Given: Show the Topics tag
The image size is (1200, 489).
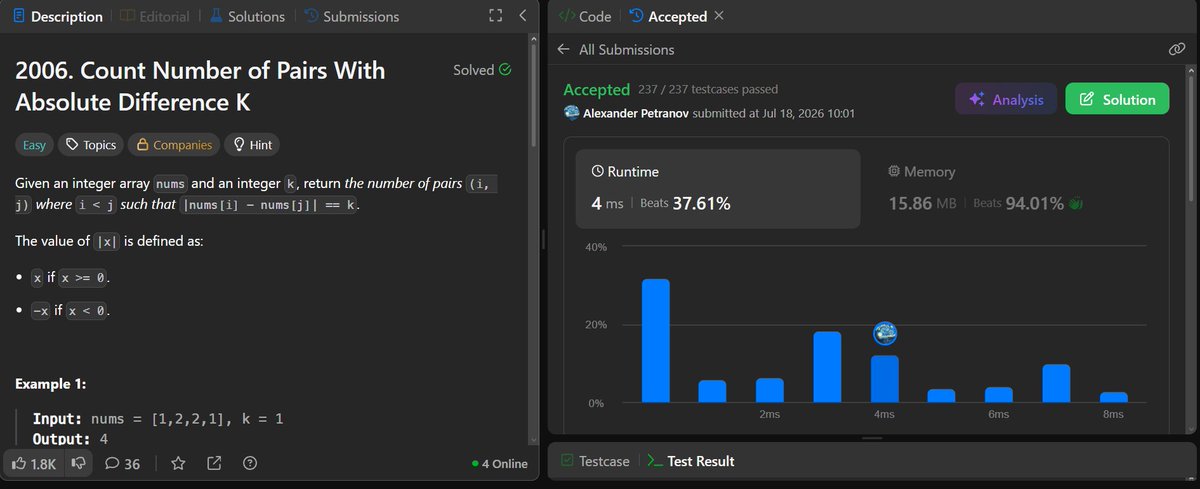Looking at the screenshot, I should click(x=90, y=145).
